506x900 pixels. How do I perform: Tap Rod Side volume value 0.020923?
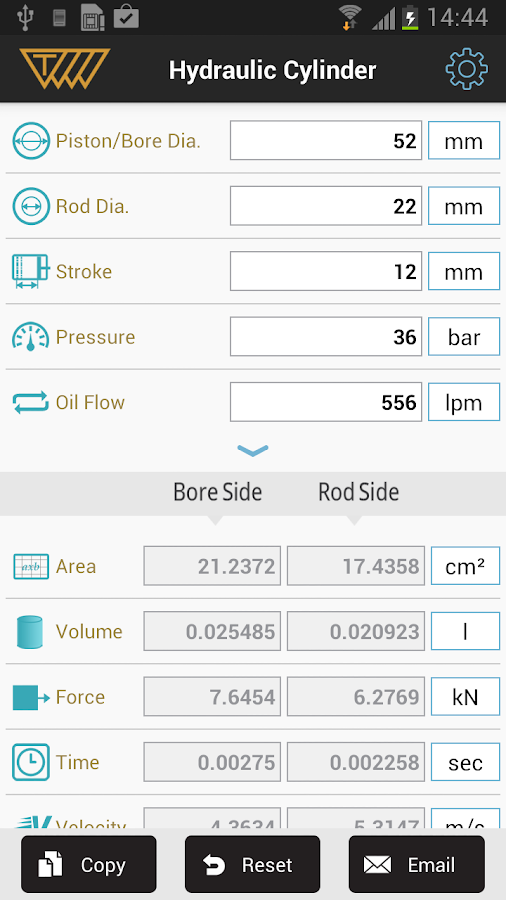click(356, 631)
